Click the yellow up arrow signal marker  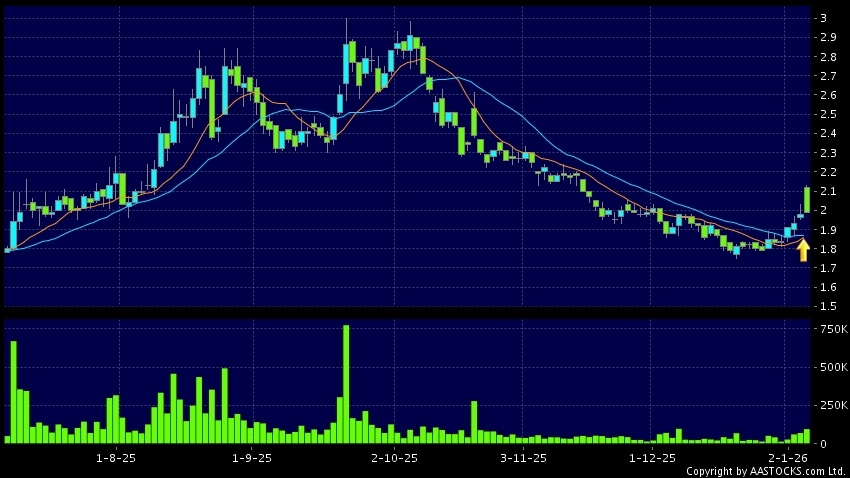tap(802, 250)
